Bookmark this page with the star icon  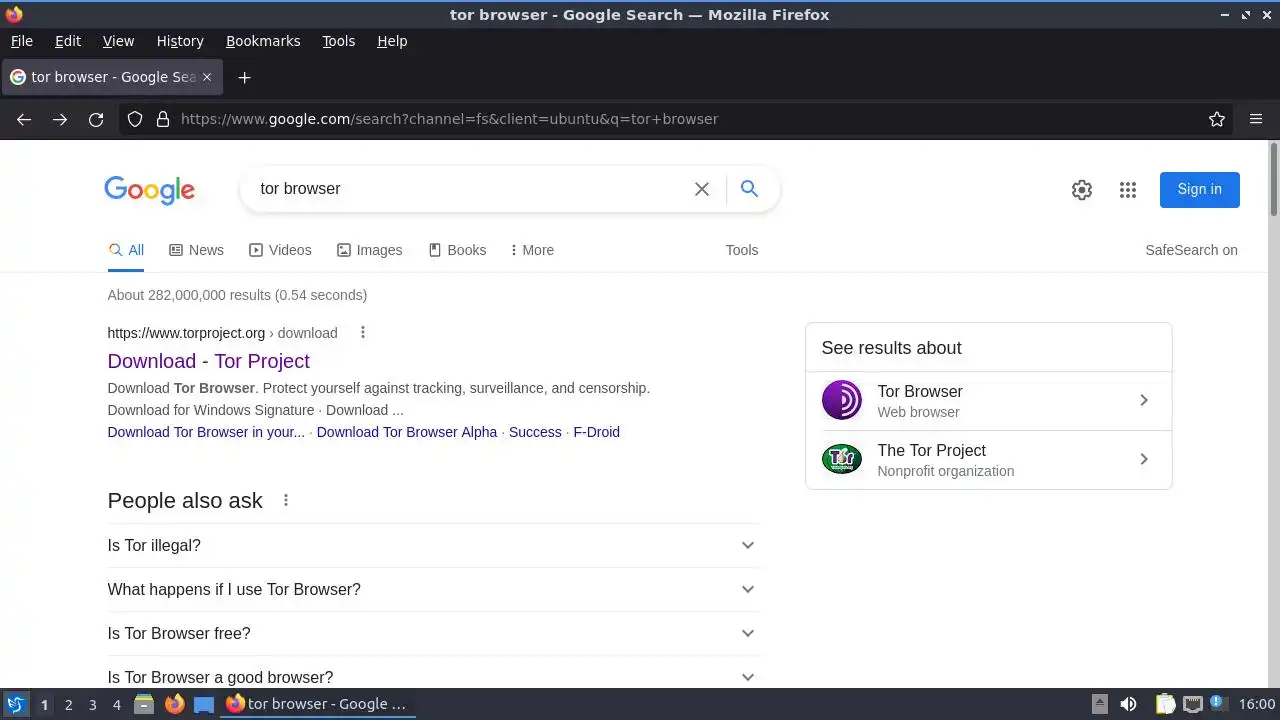1217,119
